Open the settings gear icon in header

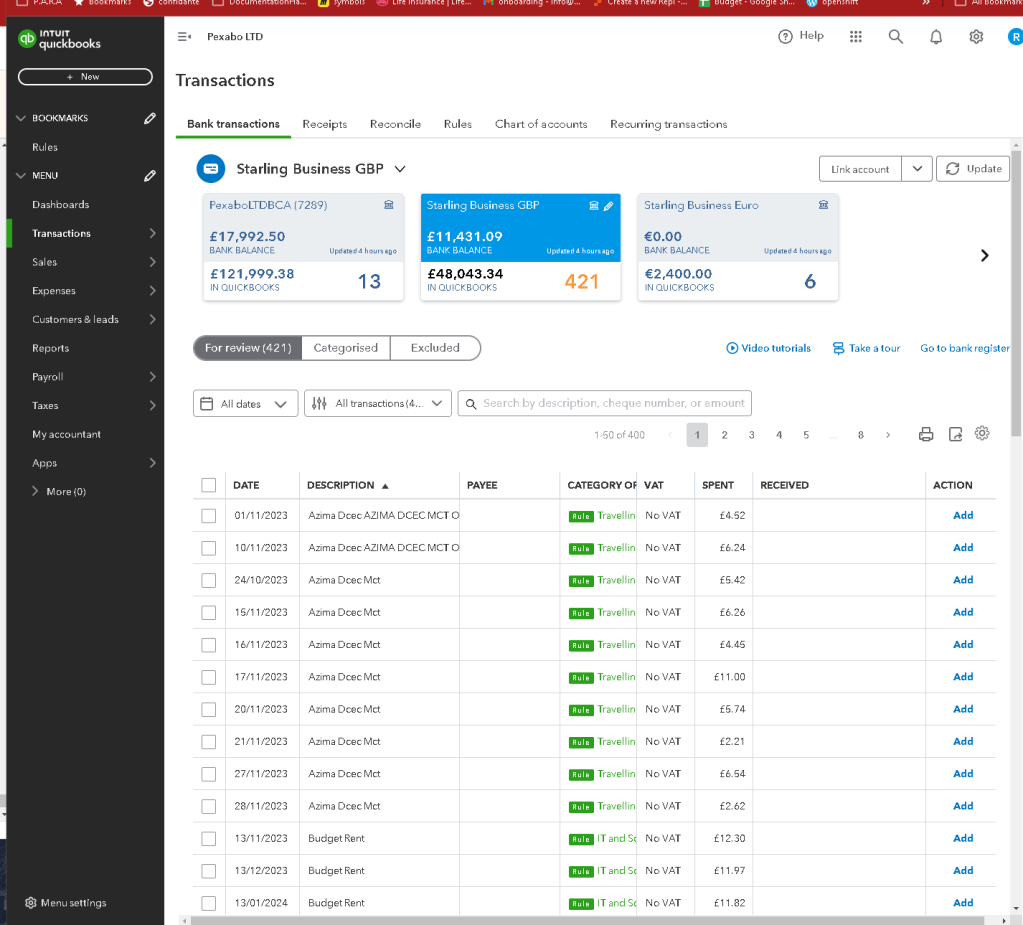976,37
